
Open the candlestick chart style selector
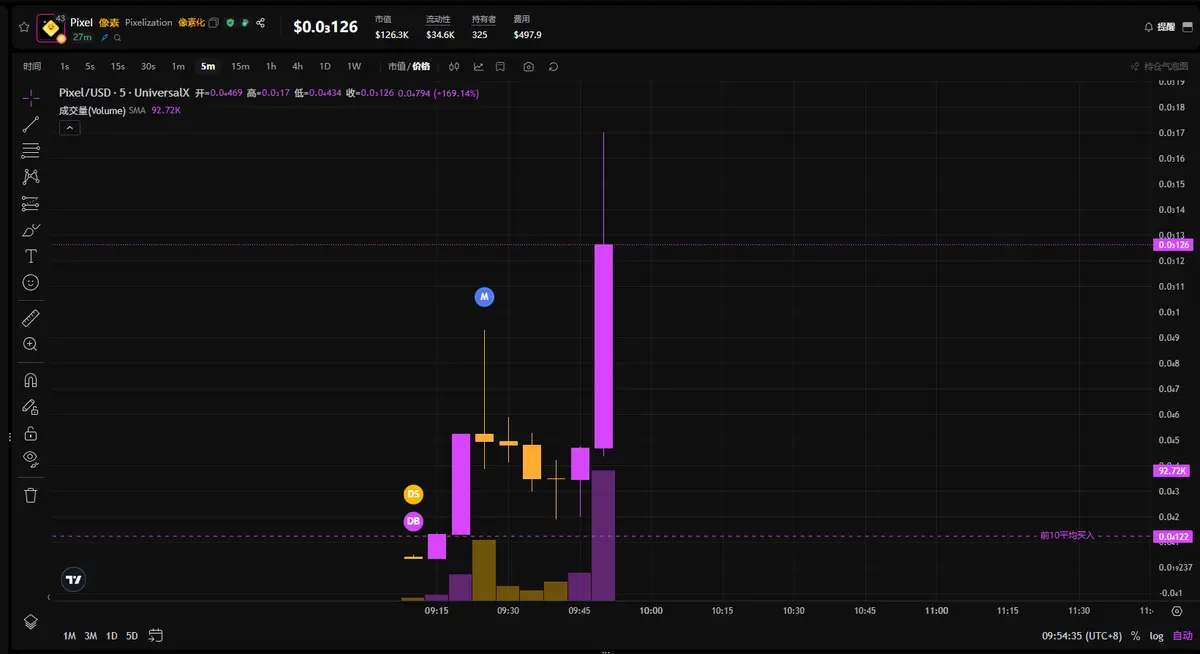pyautogui.click(x=454, y=66)
